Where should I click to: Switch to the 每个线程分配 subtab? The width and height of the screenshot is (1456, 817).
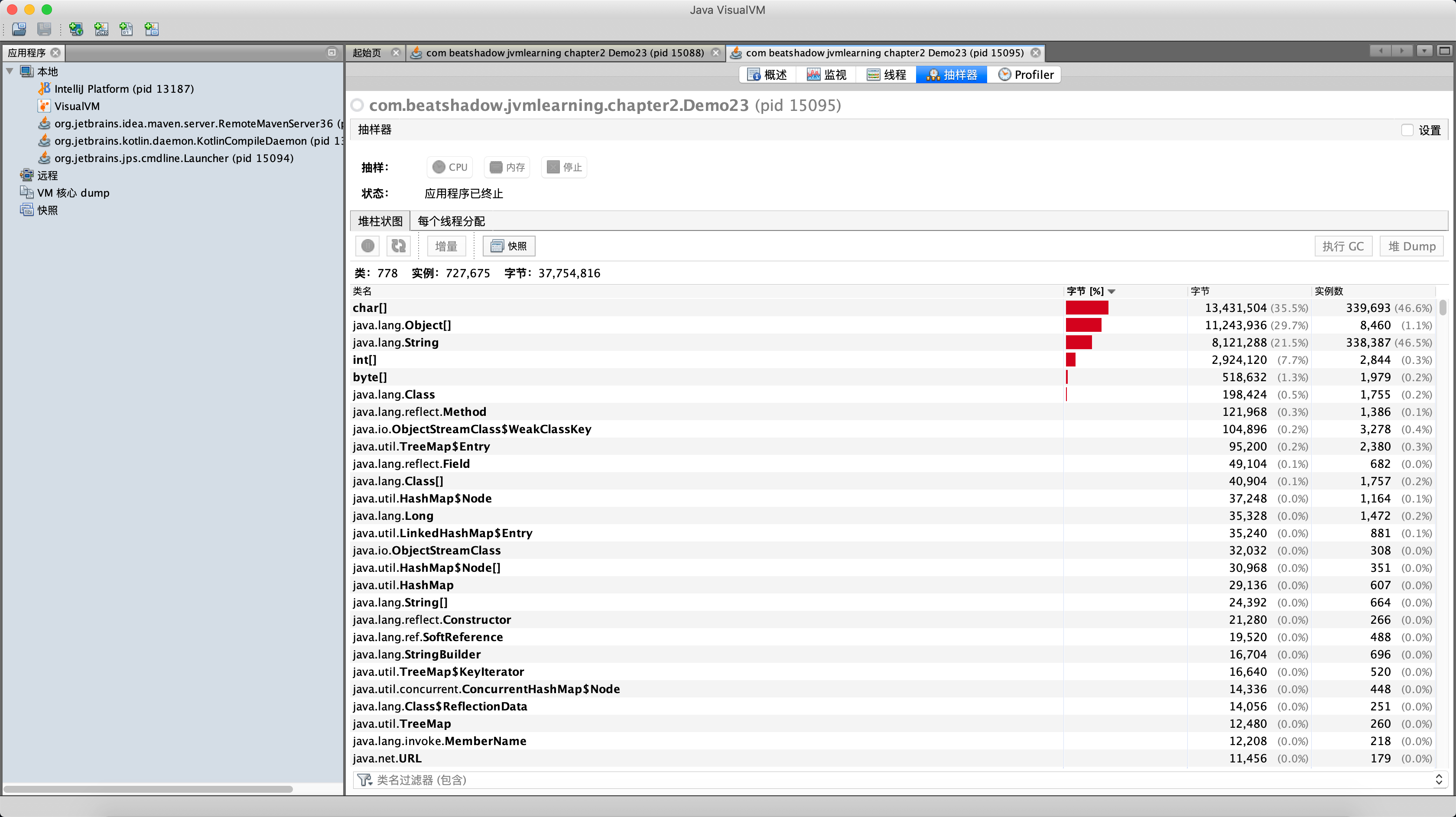[x=451, y=221]
